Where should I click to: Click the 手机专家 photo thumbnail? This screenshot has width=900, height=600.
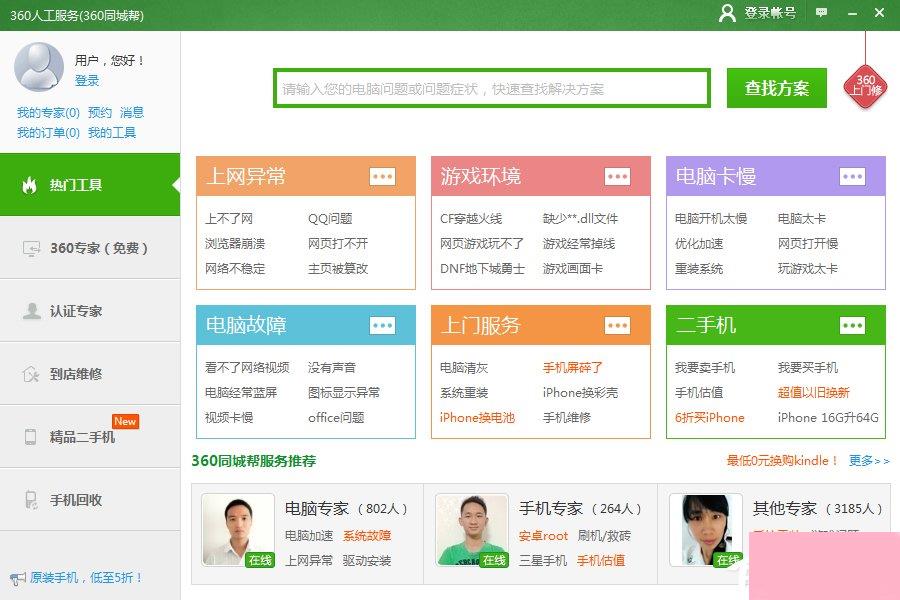472,529
